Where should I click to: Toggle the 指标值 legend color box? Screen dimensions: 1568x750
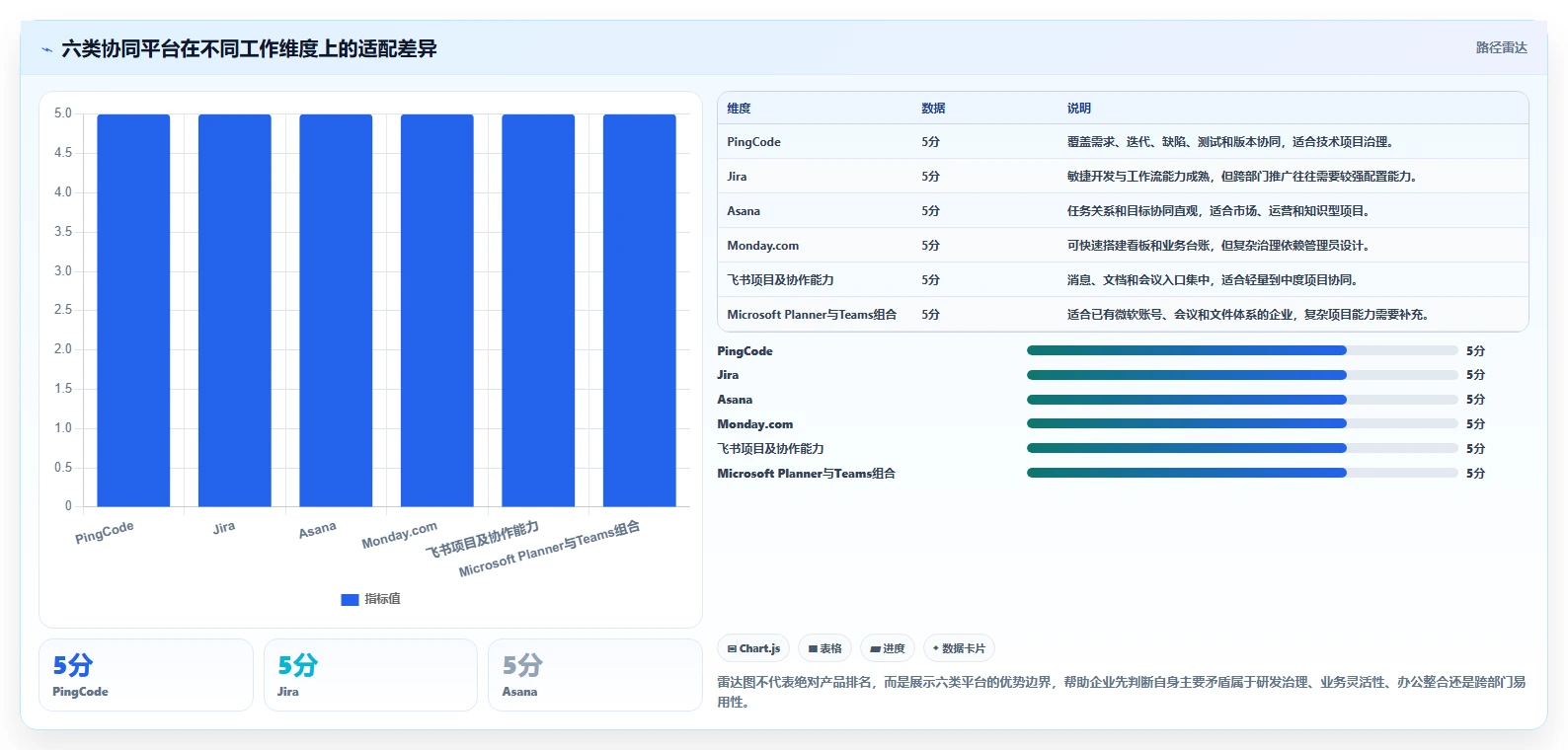click(350, 599)
